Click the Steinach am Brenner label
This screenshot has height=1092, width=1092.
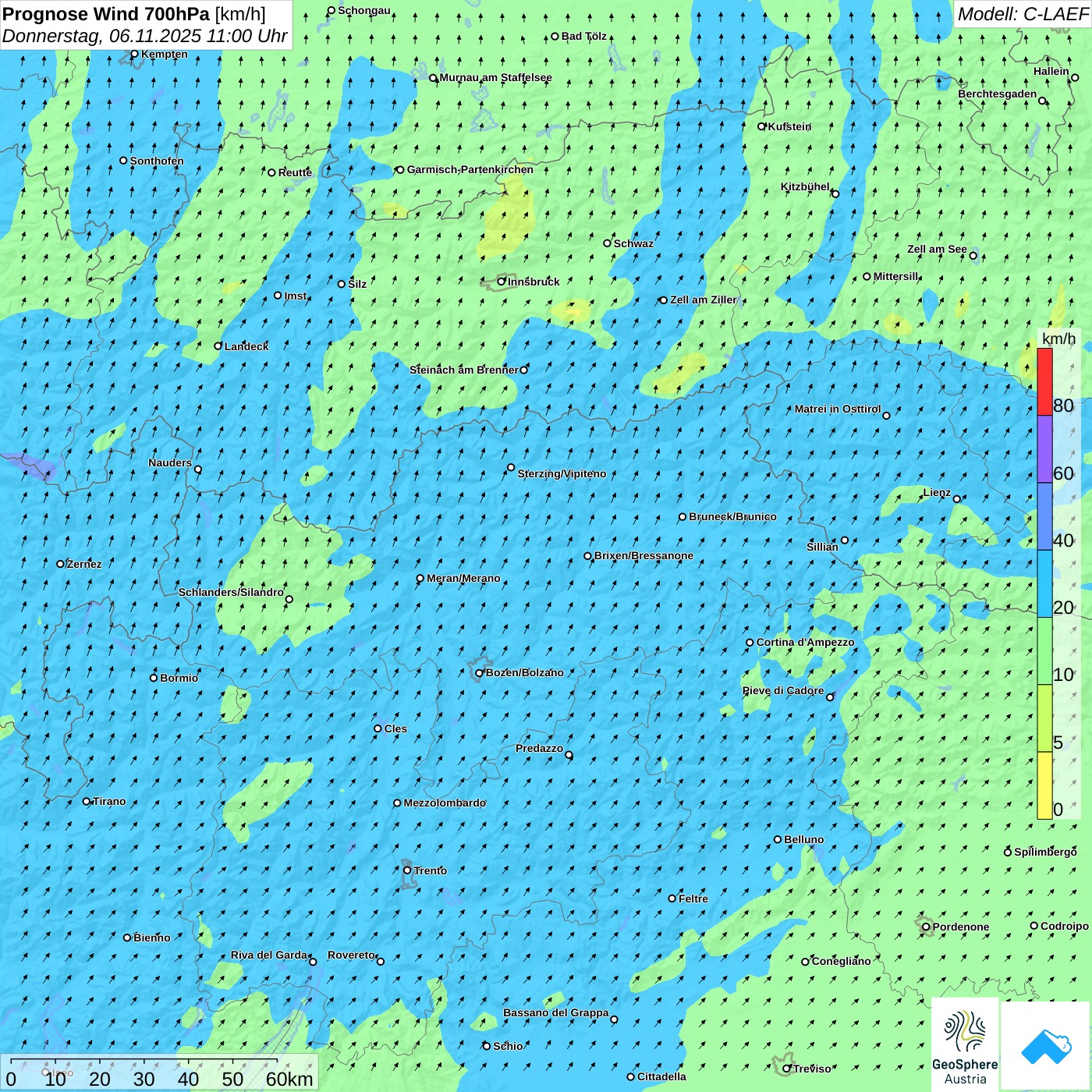[463, 370]
